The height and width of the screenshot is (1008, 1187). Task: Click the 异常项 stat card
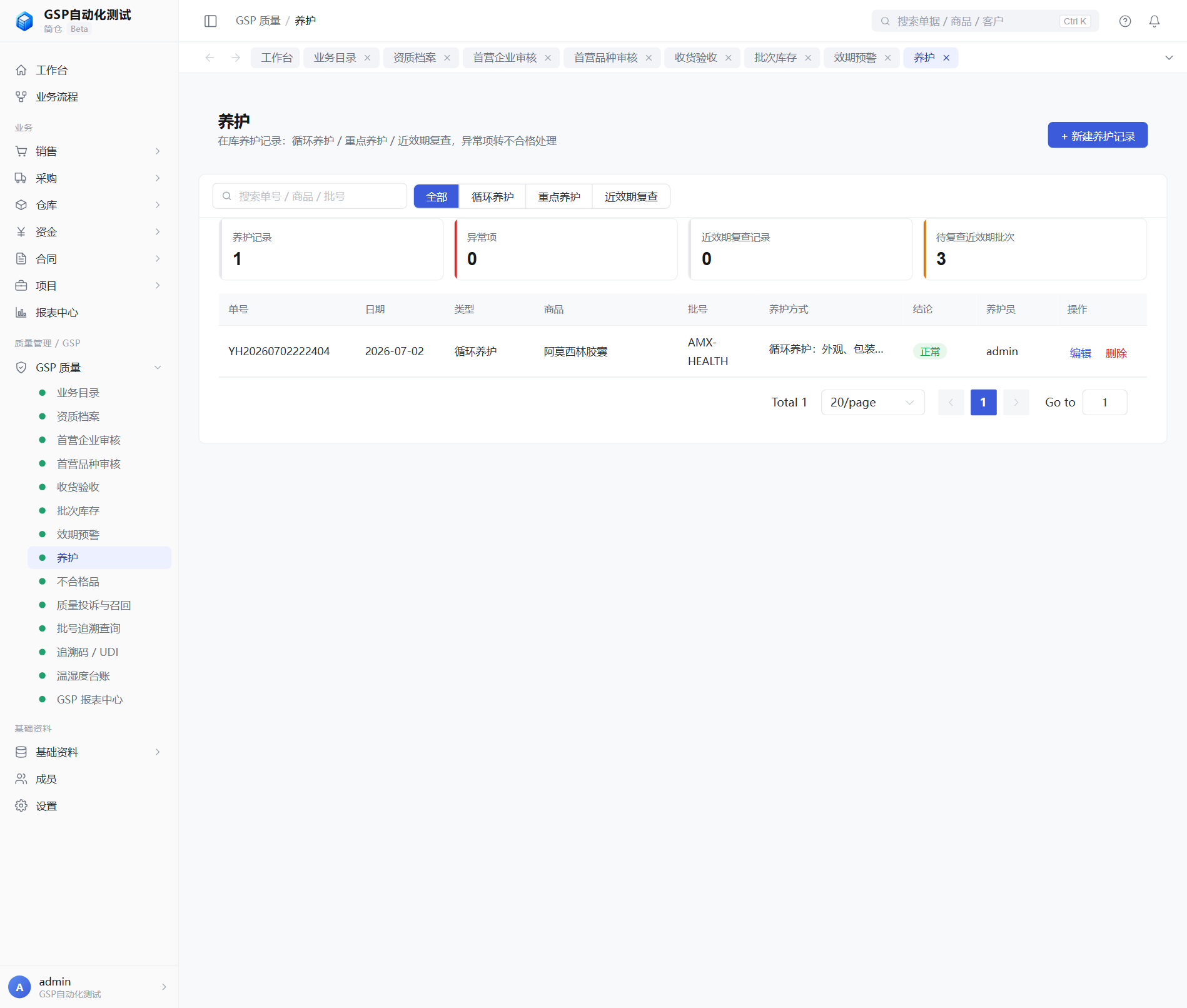click(x=566, y=249)
